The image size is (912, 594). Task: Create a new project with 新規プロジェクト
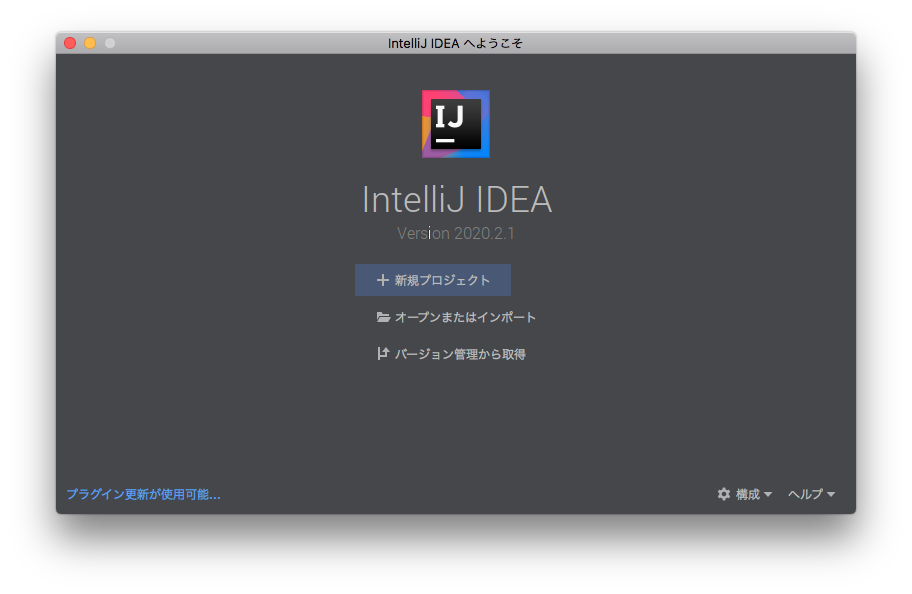[442, 280]
